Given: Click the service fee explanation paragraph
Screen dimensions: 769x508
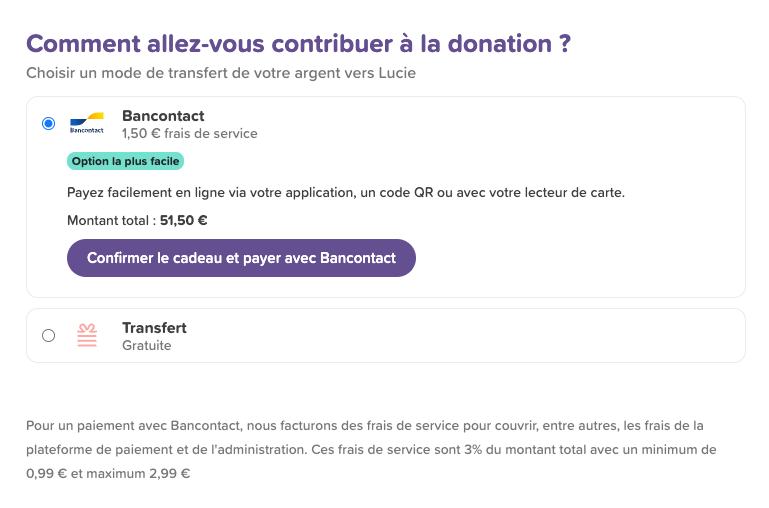Looking at the screenshot, I should pyautogui.click(x=371, y=450).
